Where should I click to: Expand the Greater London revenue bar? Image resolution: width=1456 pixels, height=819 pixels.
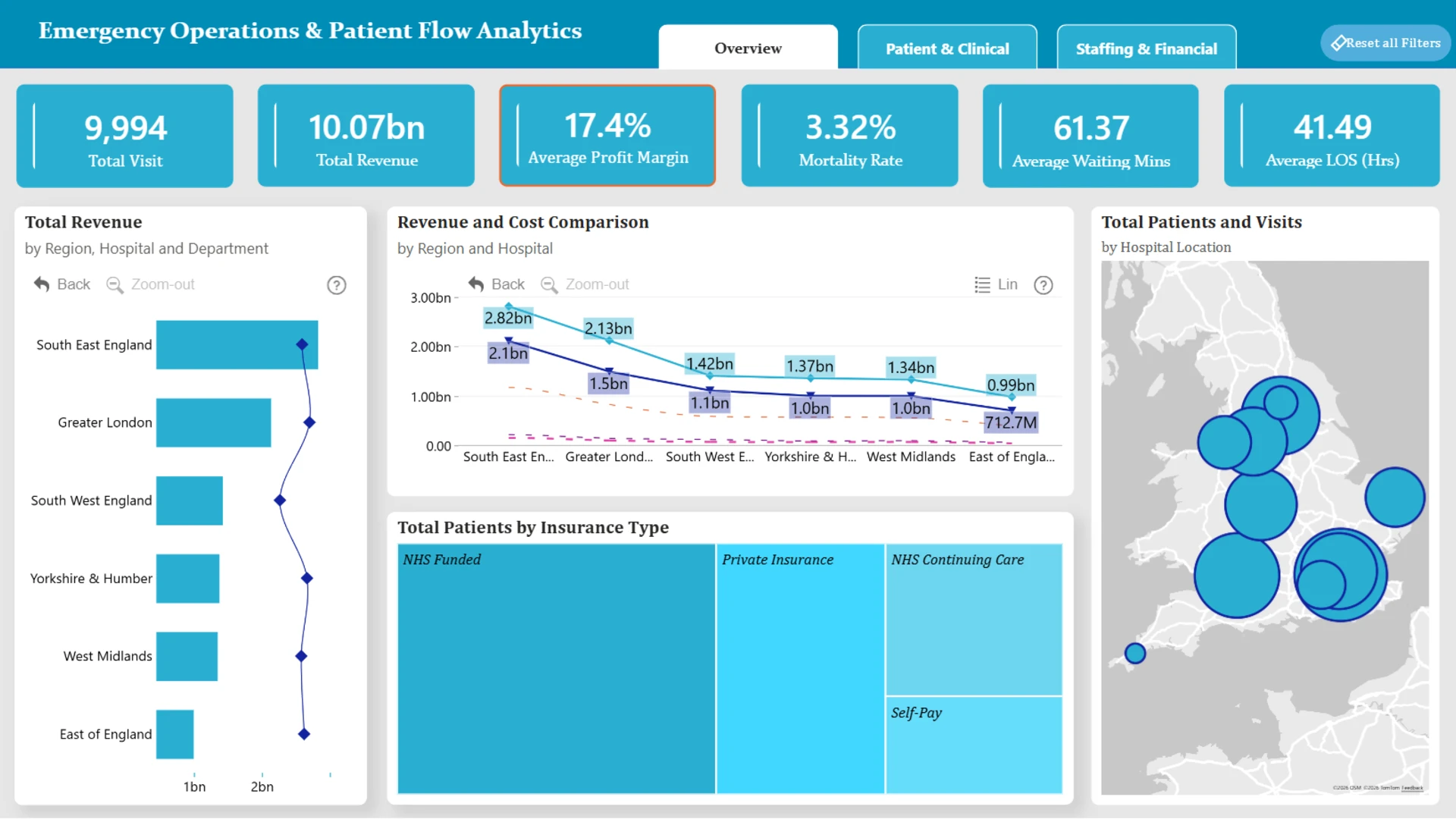click(213, 422)
